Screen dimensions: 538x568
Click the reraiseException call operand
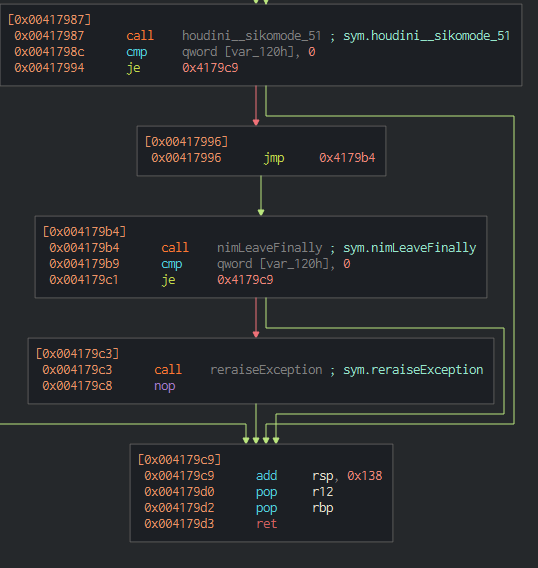pos(266,370)
